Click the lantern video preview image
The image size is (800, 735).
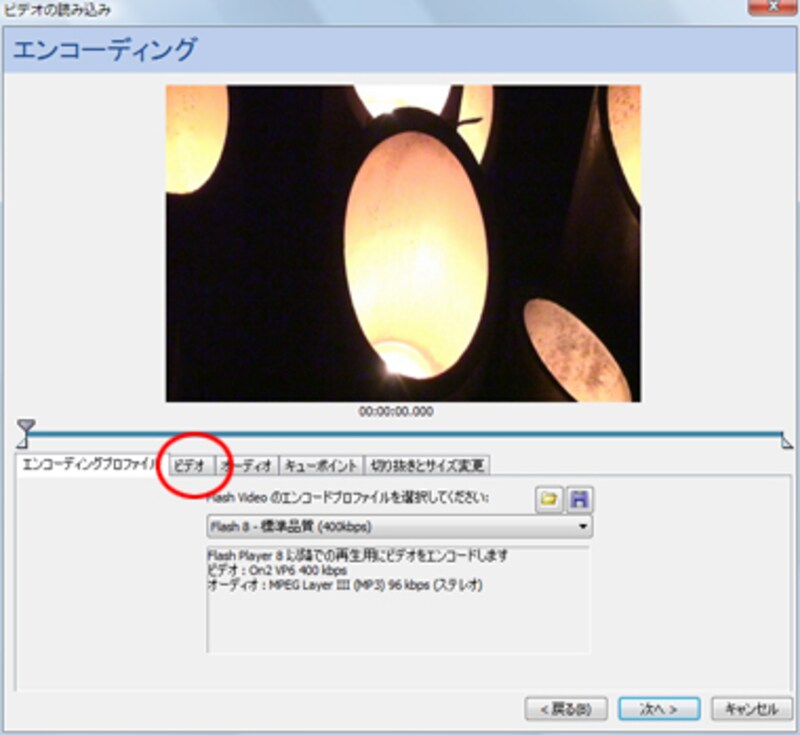coord(403,243)
